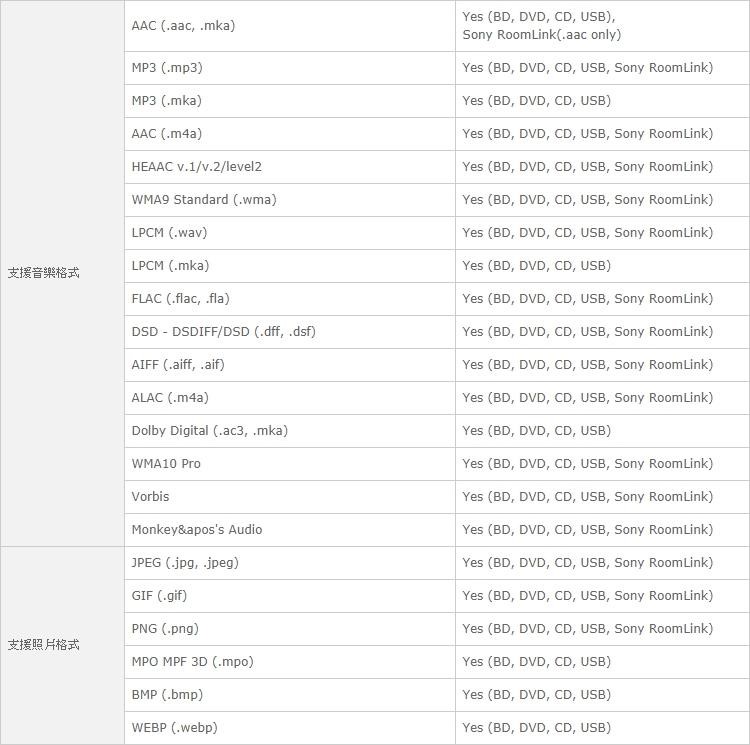The width and height of the screenshot is (750, 745).
Task: Click the LPCM (.wav) format cell
Action: [290, 233]
